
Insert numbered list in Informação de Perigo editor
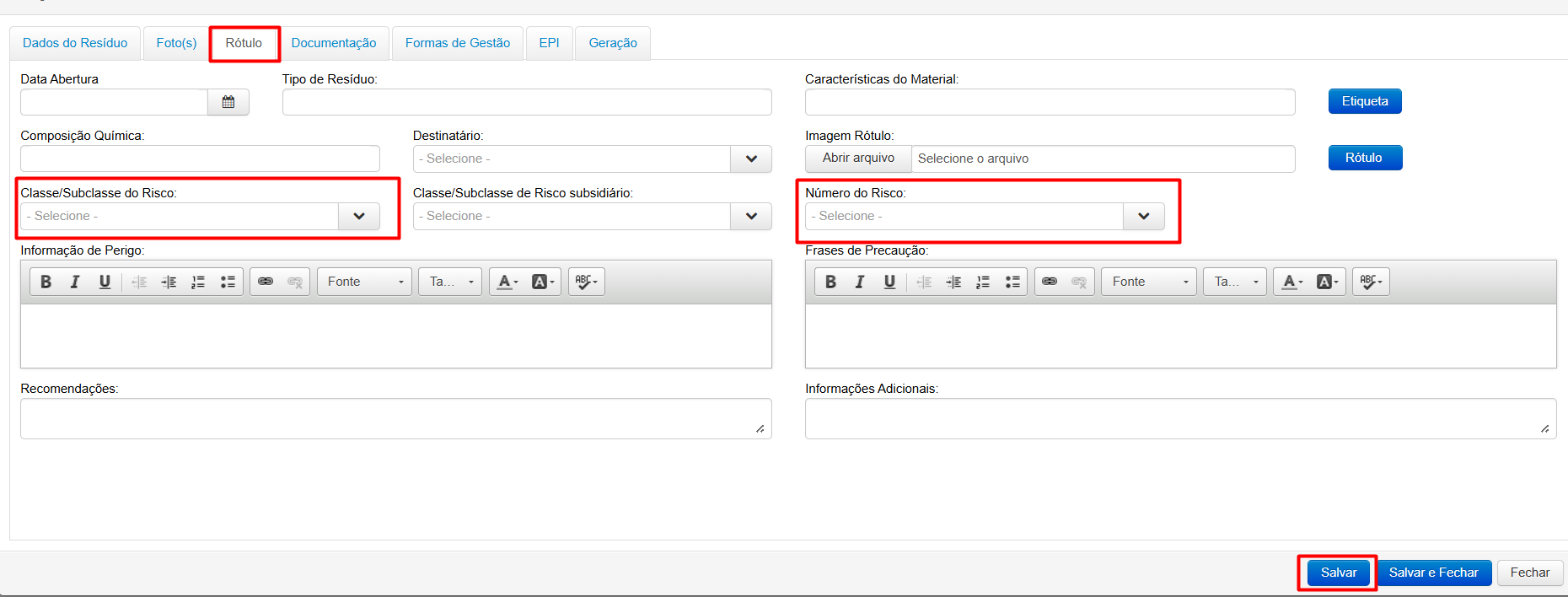click(x=198, y=282)
